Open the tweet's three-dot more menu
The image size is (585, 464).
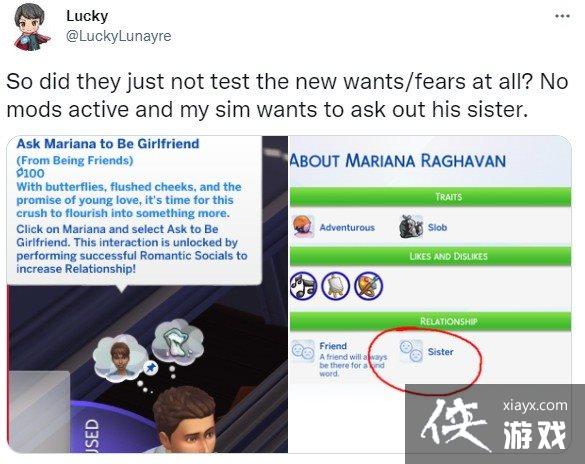click(x=562, y=16)
